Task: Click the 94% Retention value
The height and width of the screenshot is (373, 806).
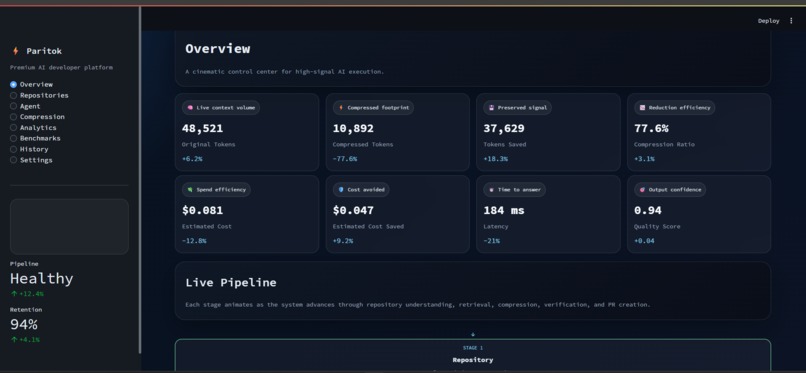Action: click(x=24, y=325)
